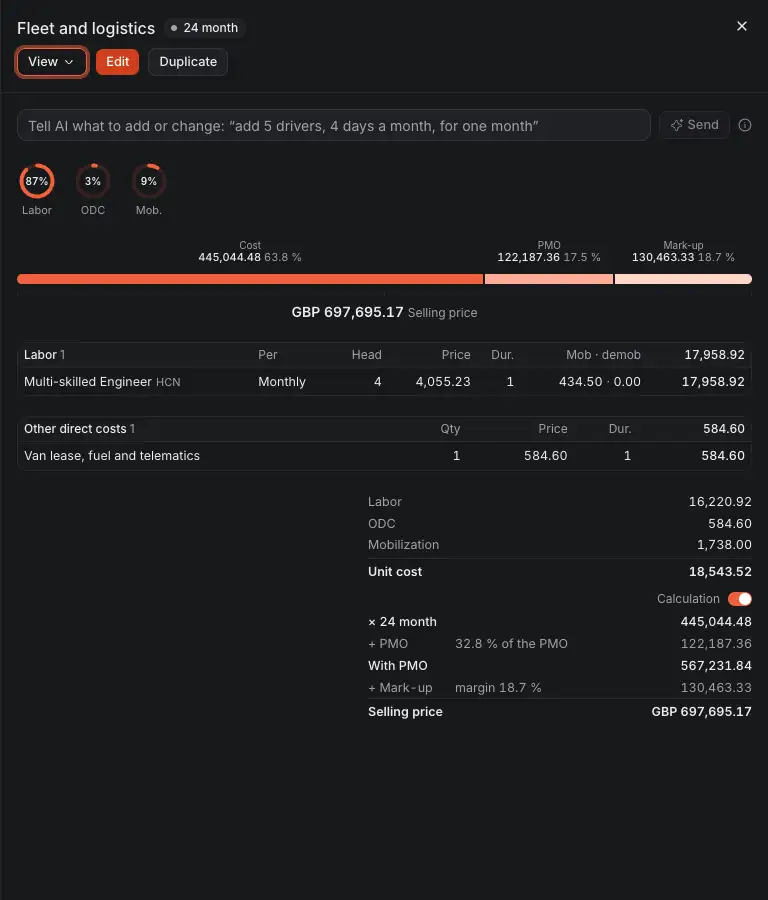Click the Edit button
This screenshot has width=768, height=900.
(117, 62)
